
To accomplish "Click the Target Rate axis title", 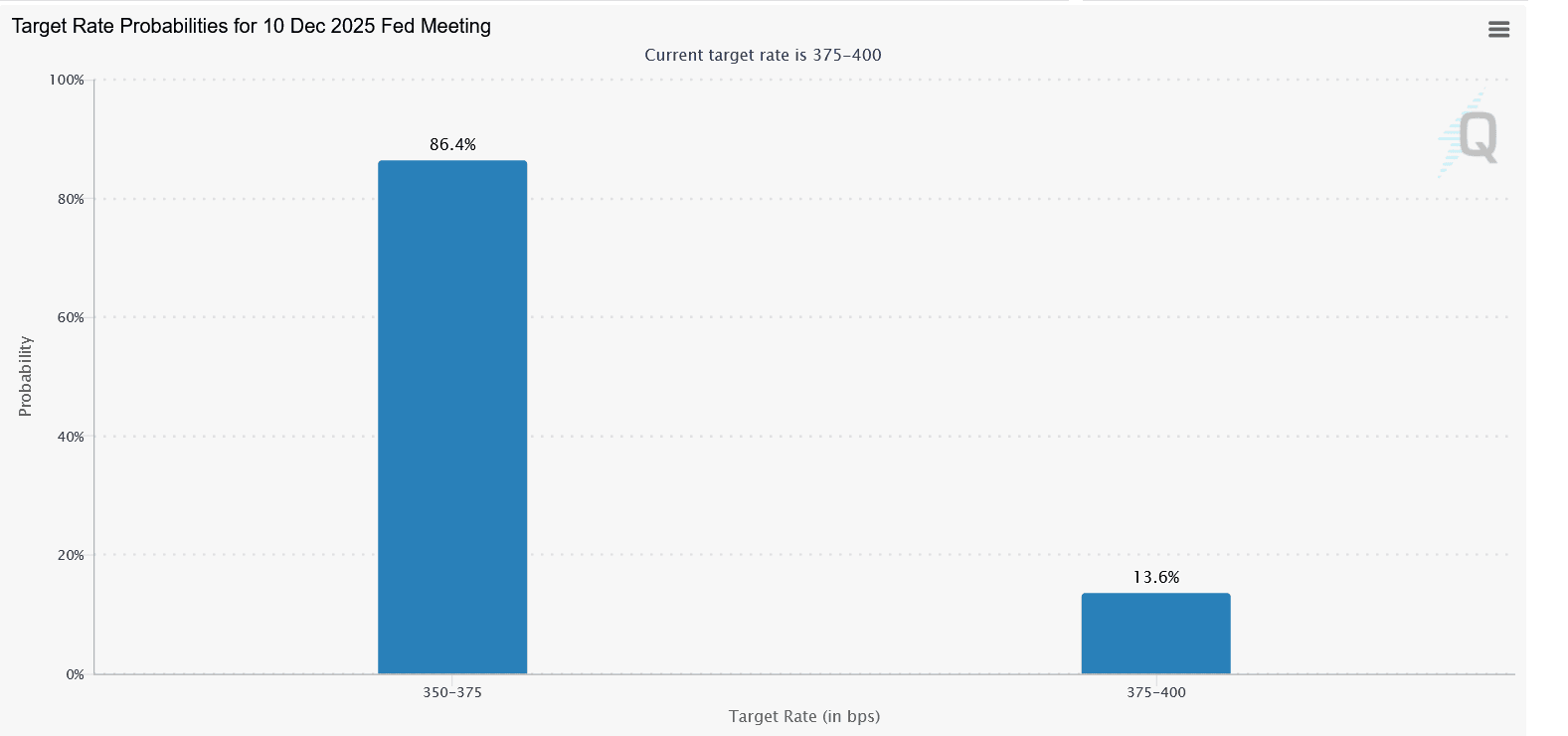I will [x=803, y=716].
